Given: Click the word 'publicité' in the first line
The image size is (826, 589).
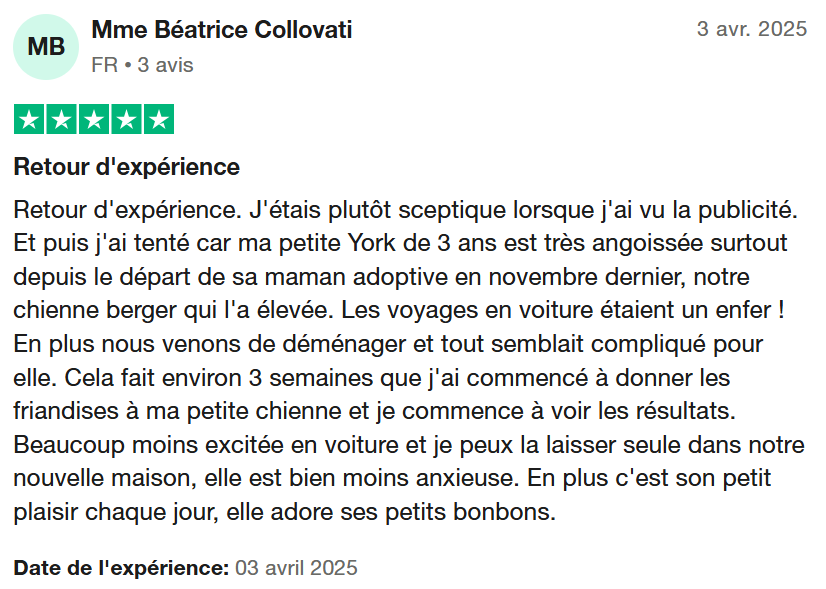Looking at the screenshot, I should tap(748, 210).
